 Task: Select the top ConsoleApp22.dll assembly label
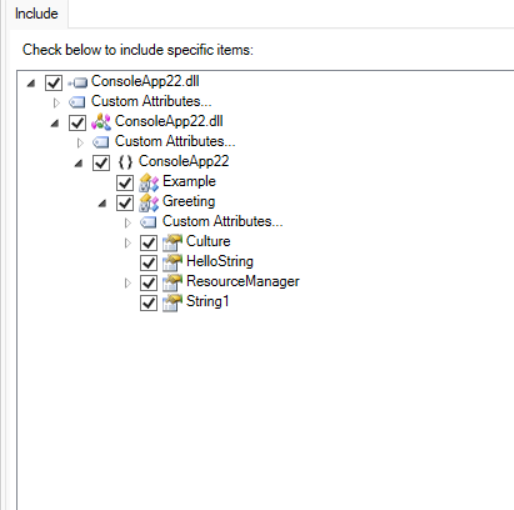tap(145, 81)
